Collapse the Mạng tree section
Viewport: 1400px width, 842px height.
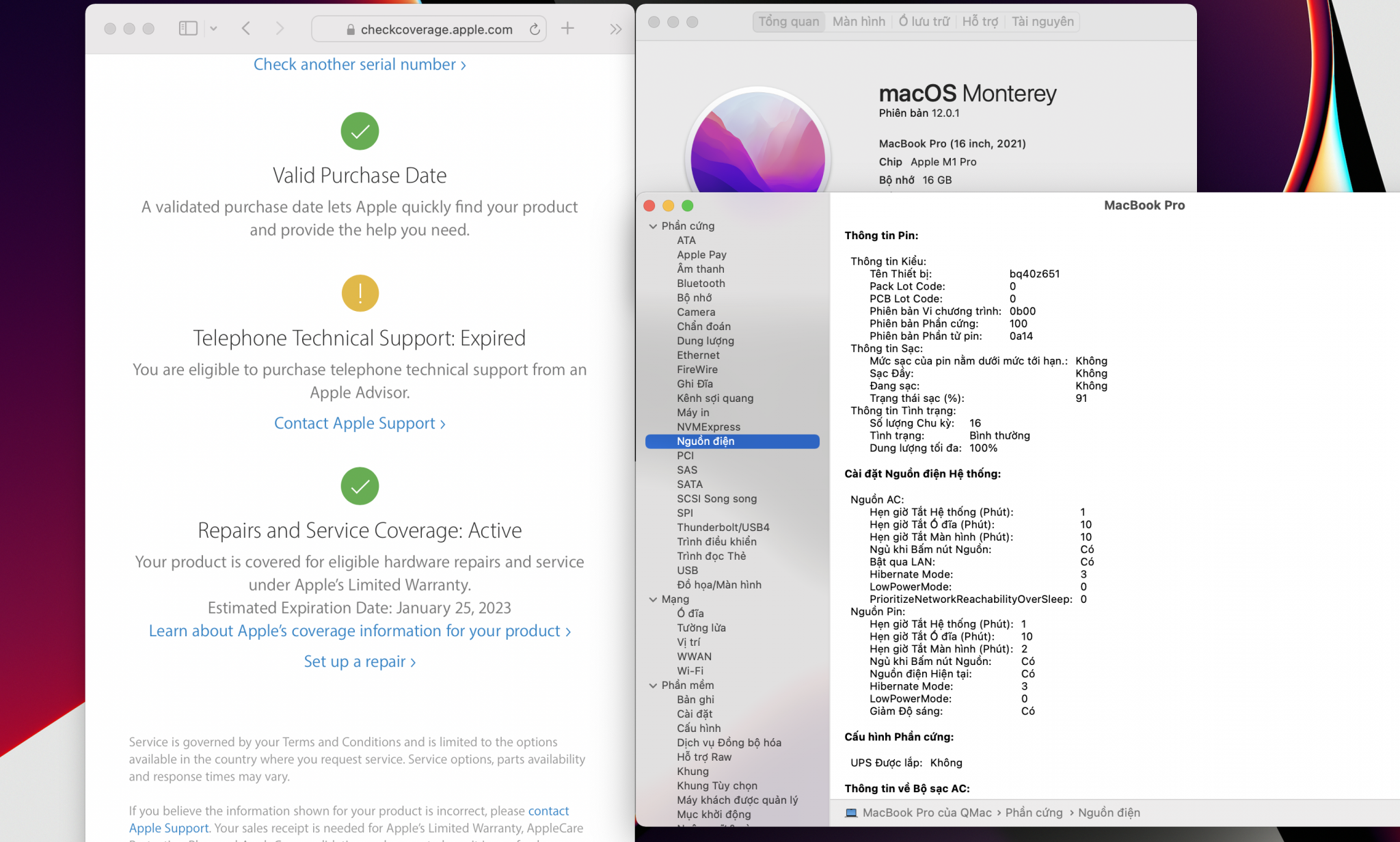tap(653, 599)
